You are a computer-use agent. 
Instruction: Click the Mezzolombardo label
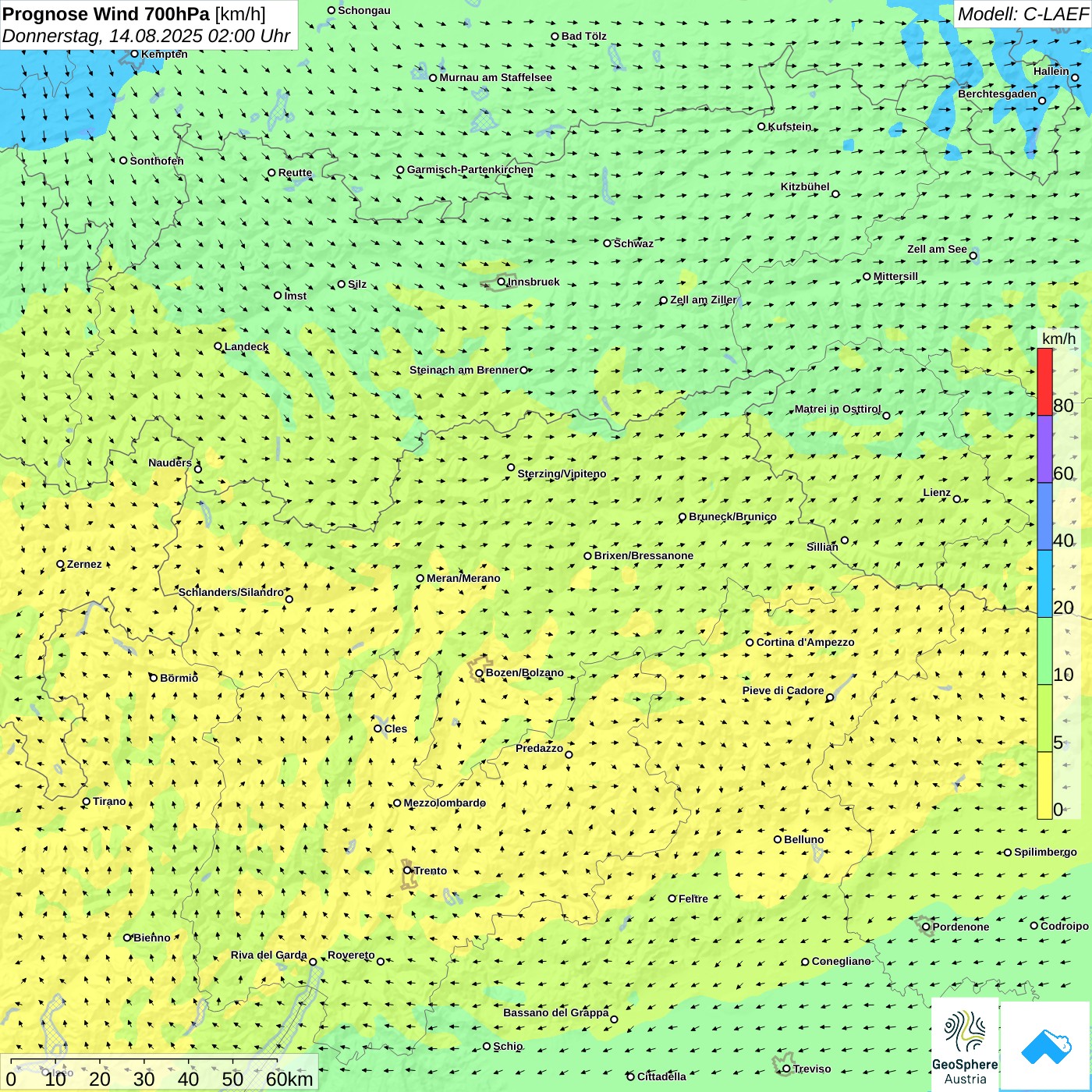pos(445,803)
